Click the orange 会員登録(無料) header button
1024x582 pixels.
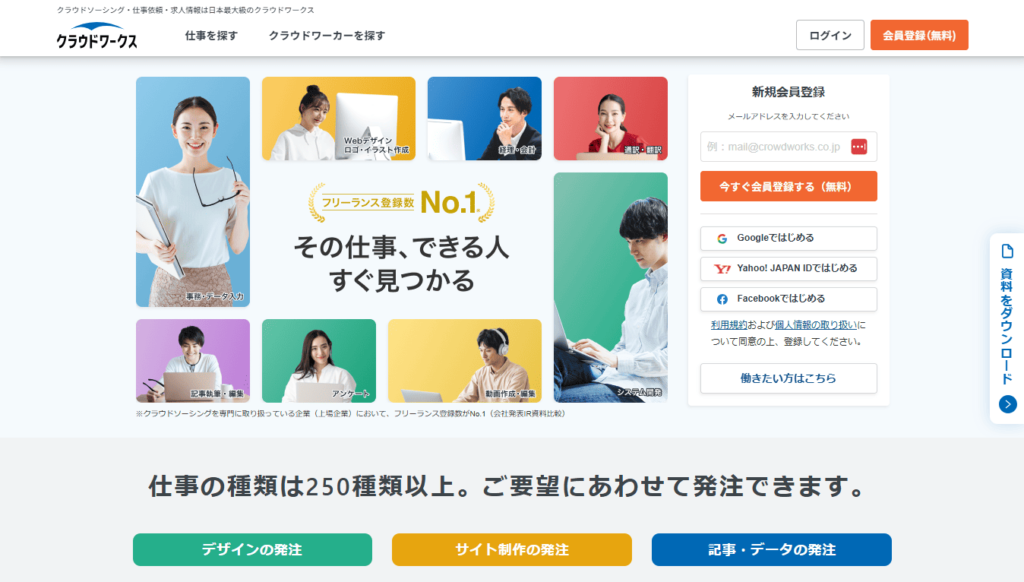point(919,35)
